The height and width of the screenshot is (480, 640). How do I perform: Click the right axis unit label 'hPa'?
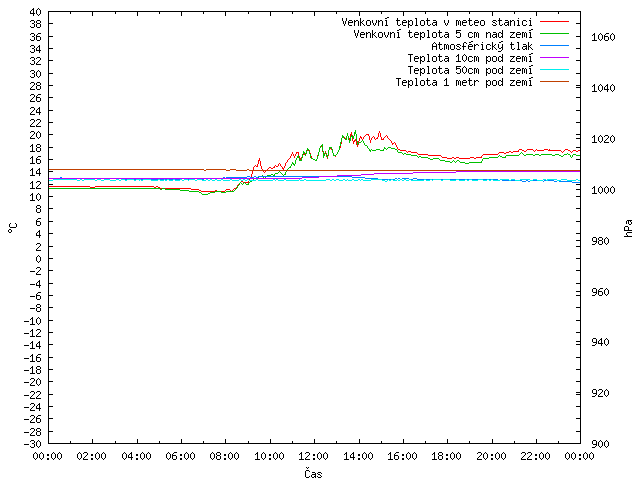point(628,228)
